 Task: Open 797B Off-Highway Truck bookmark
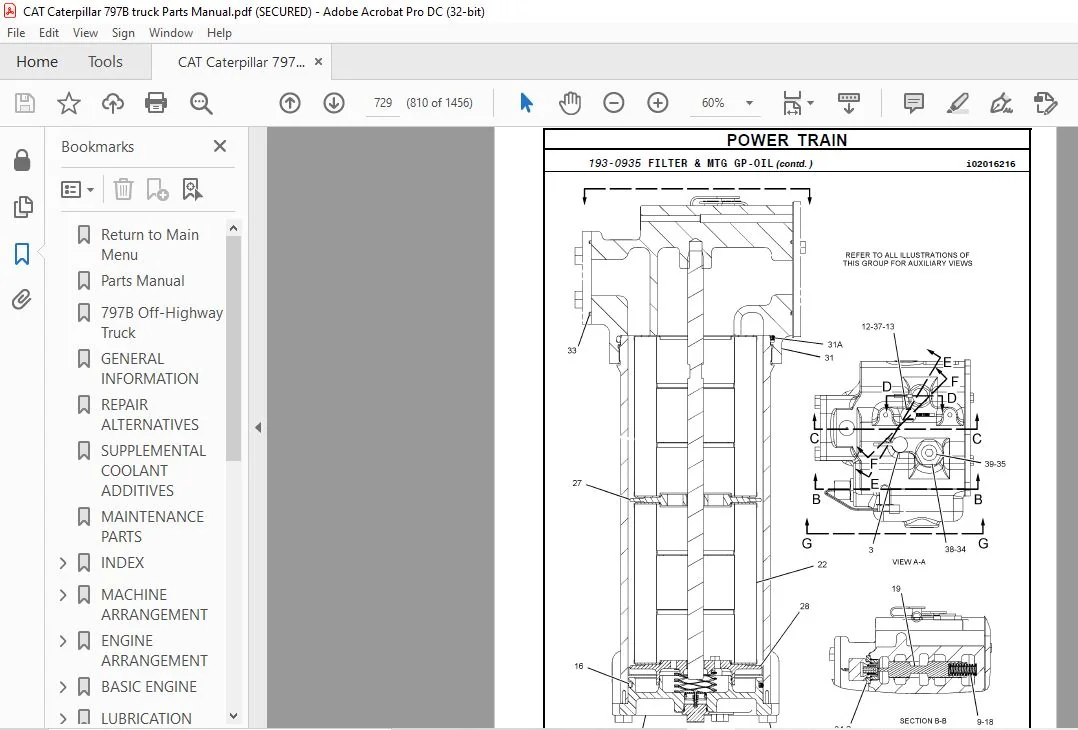click(x=162, y=322)
